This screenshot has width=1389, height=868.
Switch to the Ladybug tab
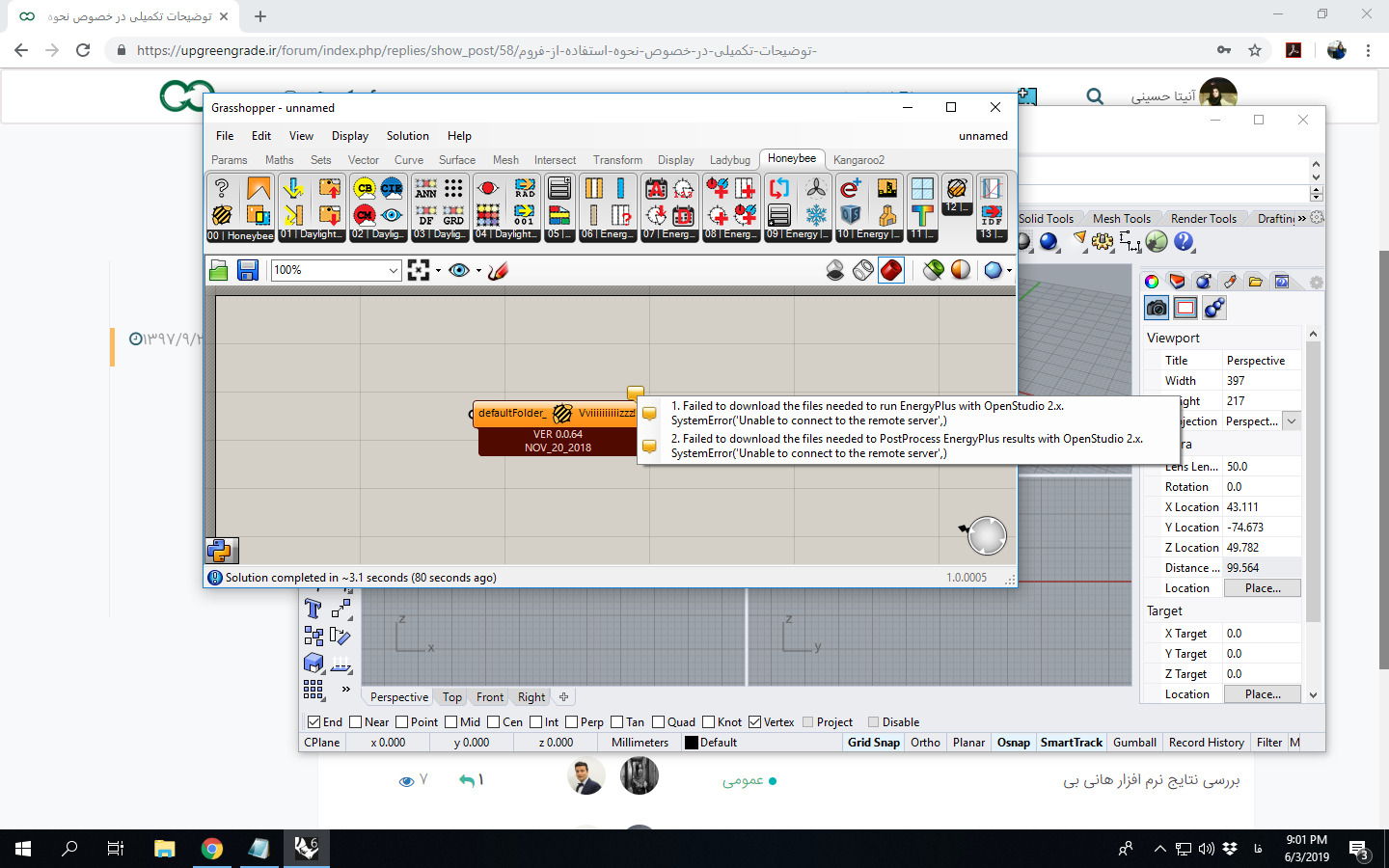[730, 160]
